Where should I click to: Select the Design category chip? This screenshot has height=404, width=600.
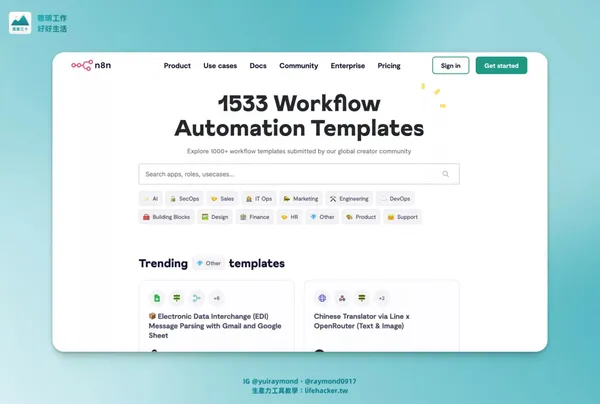(x=215, y=217)
